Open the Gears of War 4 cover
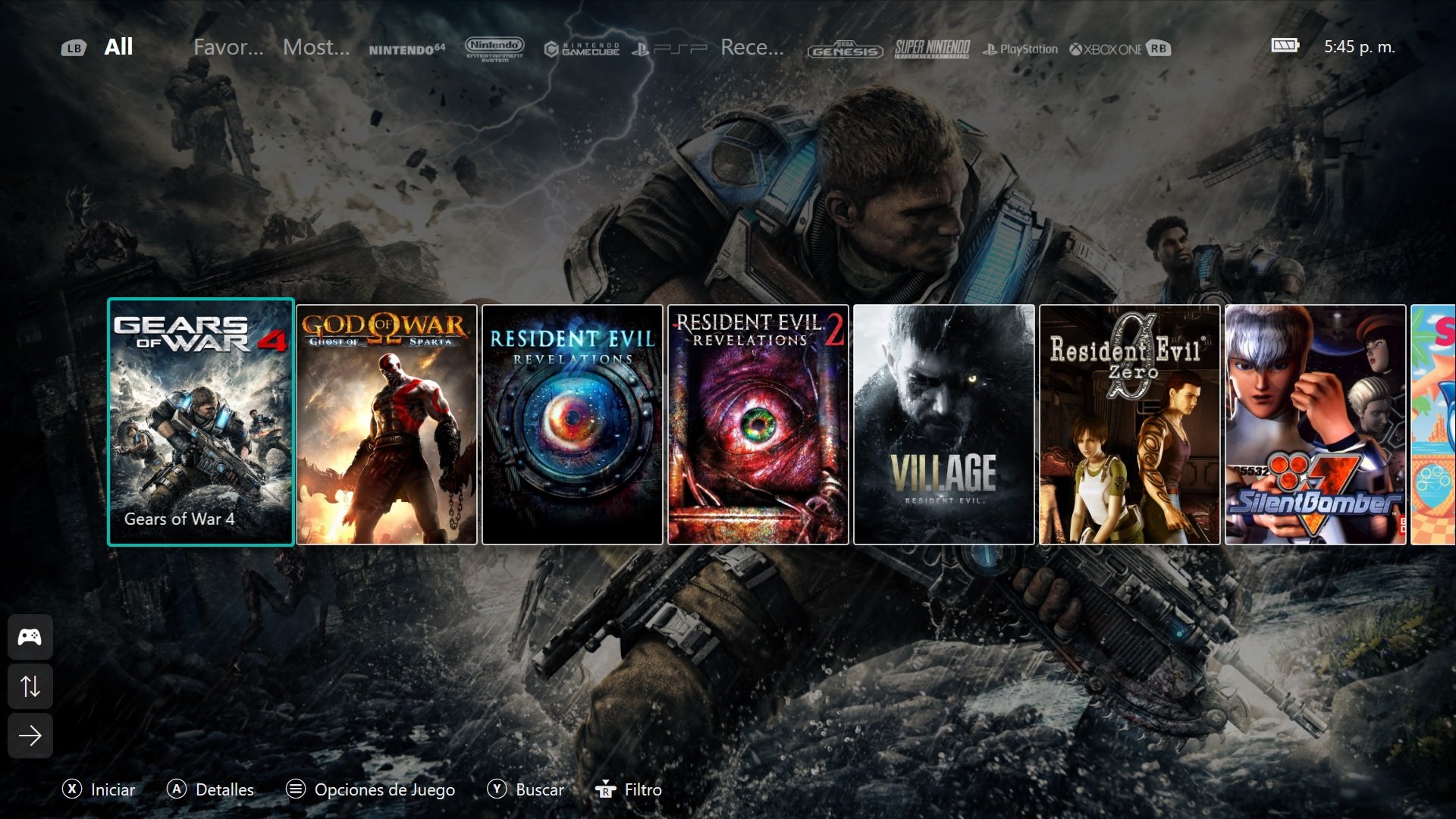1456x819 pixels. pyautogui.click(x=201, y=422)
